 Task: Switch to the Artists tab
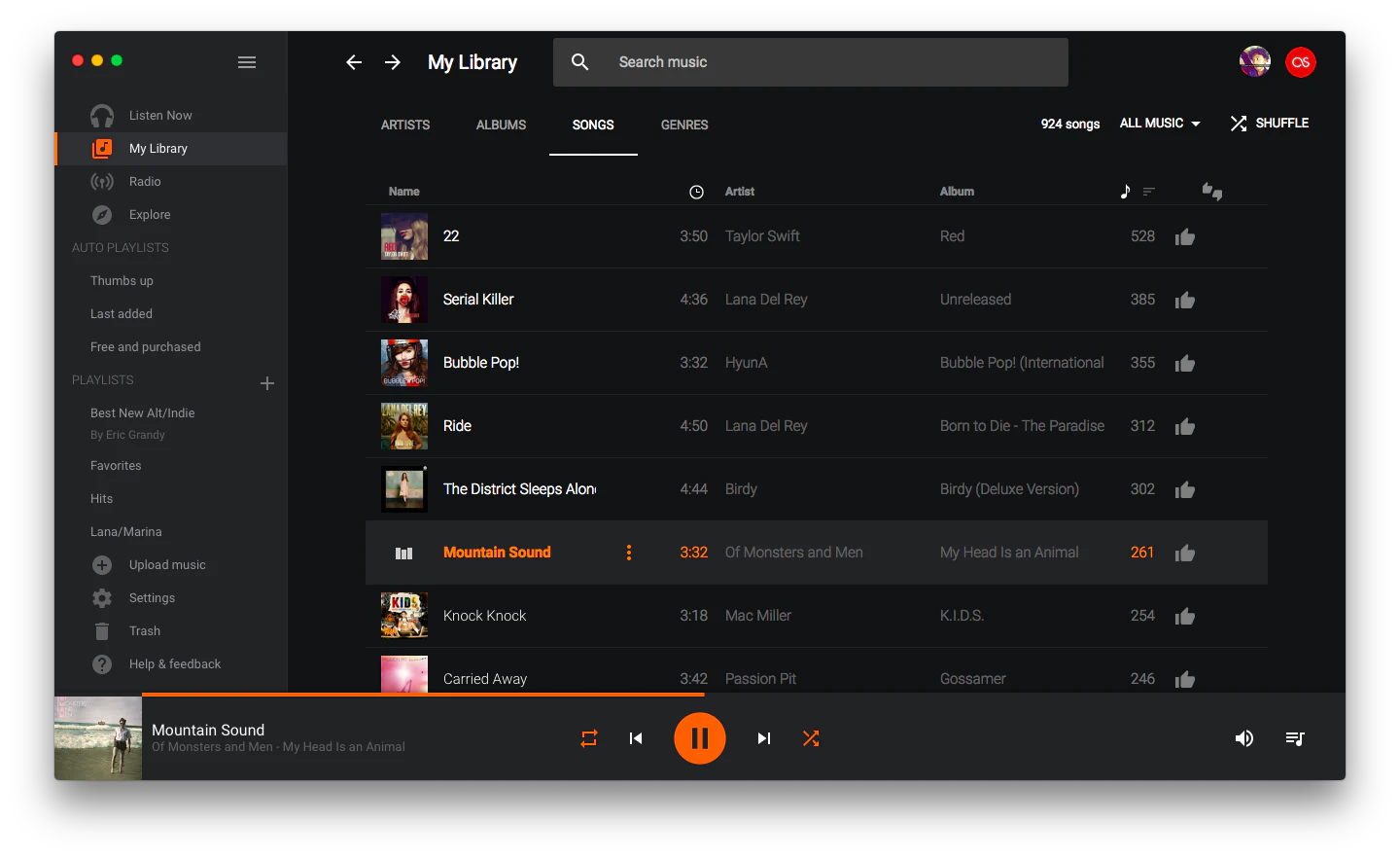pos(405,125)
